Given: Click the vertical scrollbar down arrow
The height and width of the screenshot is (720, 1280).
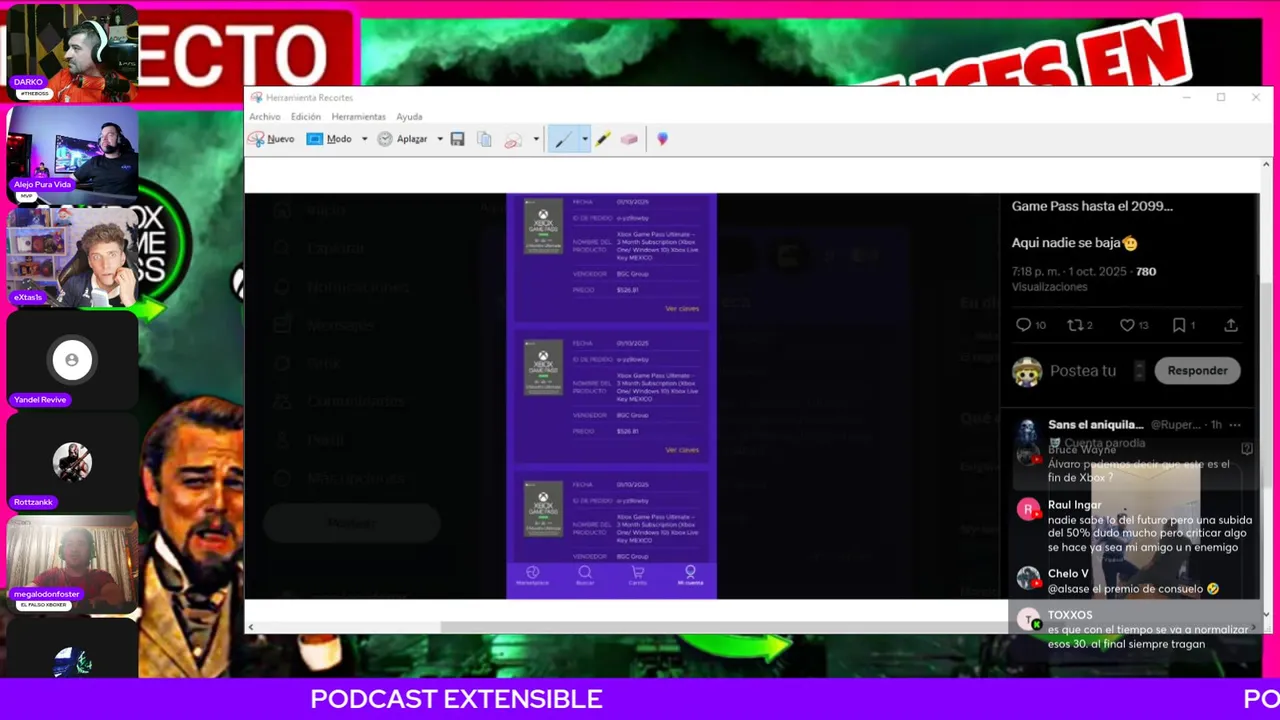Looking at the screenshot, I should tap(1266, 614).
